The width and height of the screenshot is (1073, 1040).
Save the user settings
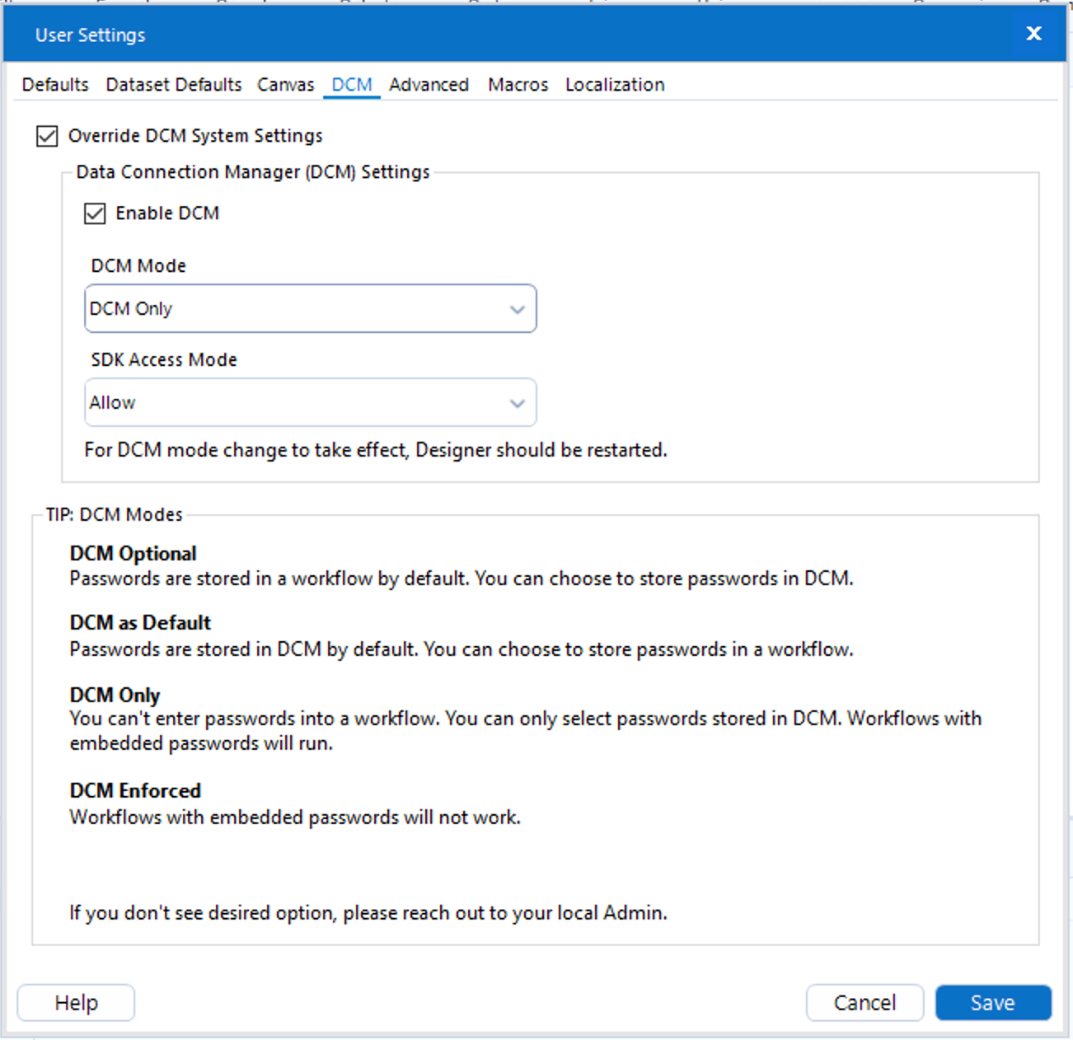992,1002
